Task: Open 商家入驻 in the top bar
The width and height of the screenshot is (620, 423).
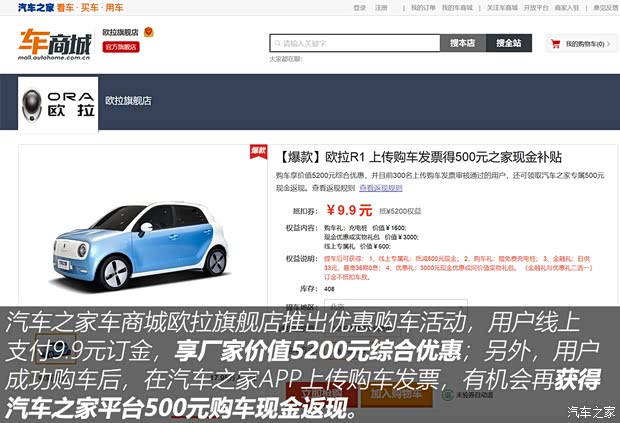Action: click(567, 8)
